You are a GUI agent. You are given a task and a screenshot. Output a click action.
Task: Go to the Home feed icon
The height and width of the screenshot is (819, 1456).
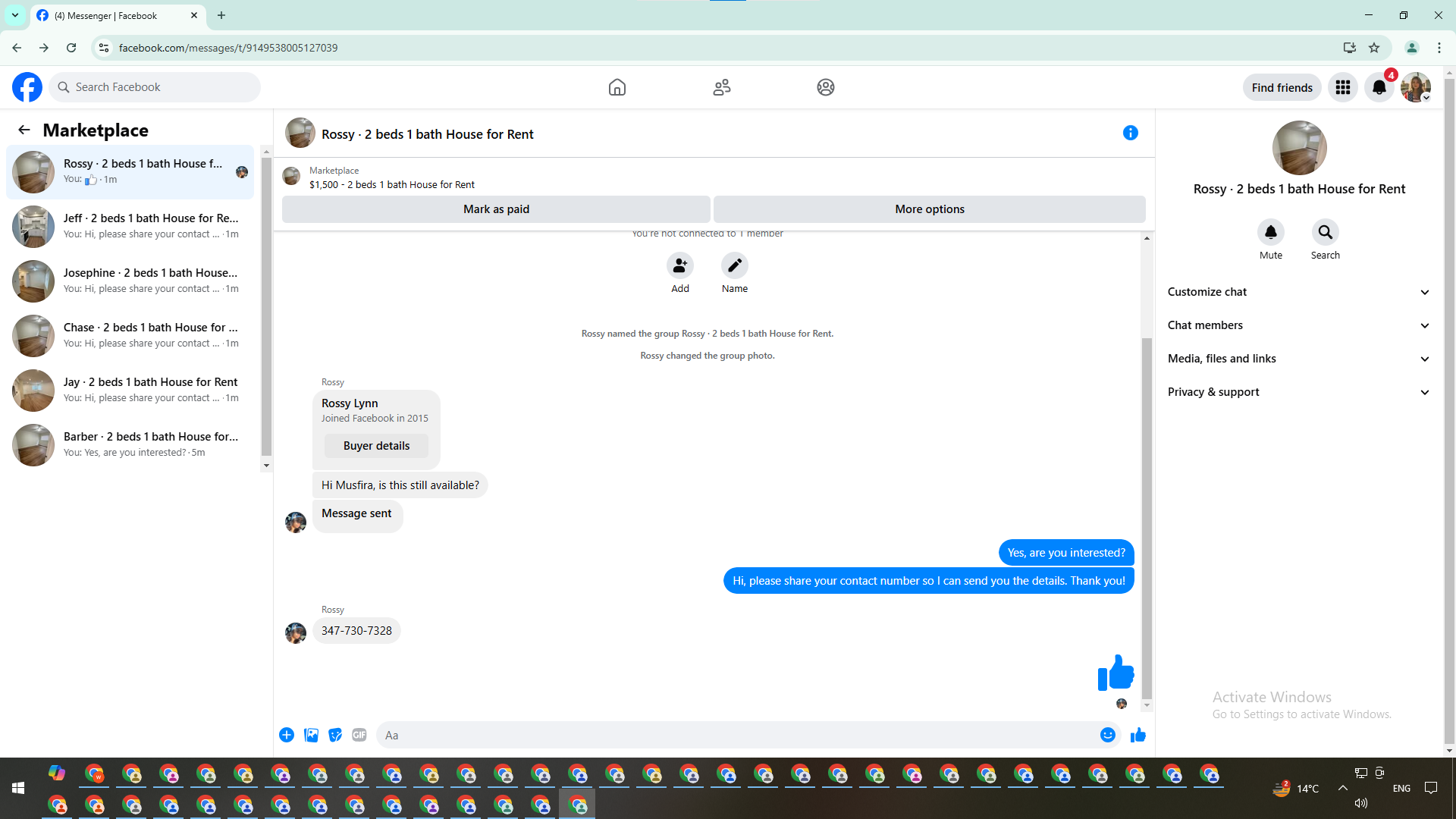[x=617, y=87]
